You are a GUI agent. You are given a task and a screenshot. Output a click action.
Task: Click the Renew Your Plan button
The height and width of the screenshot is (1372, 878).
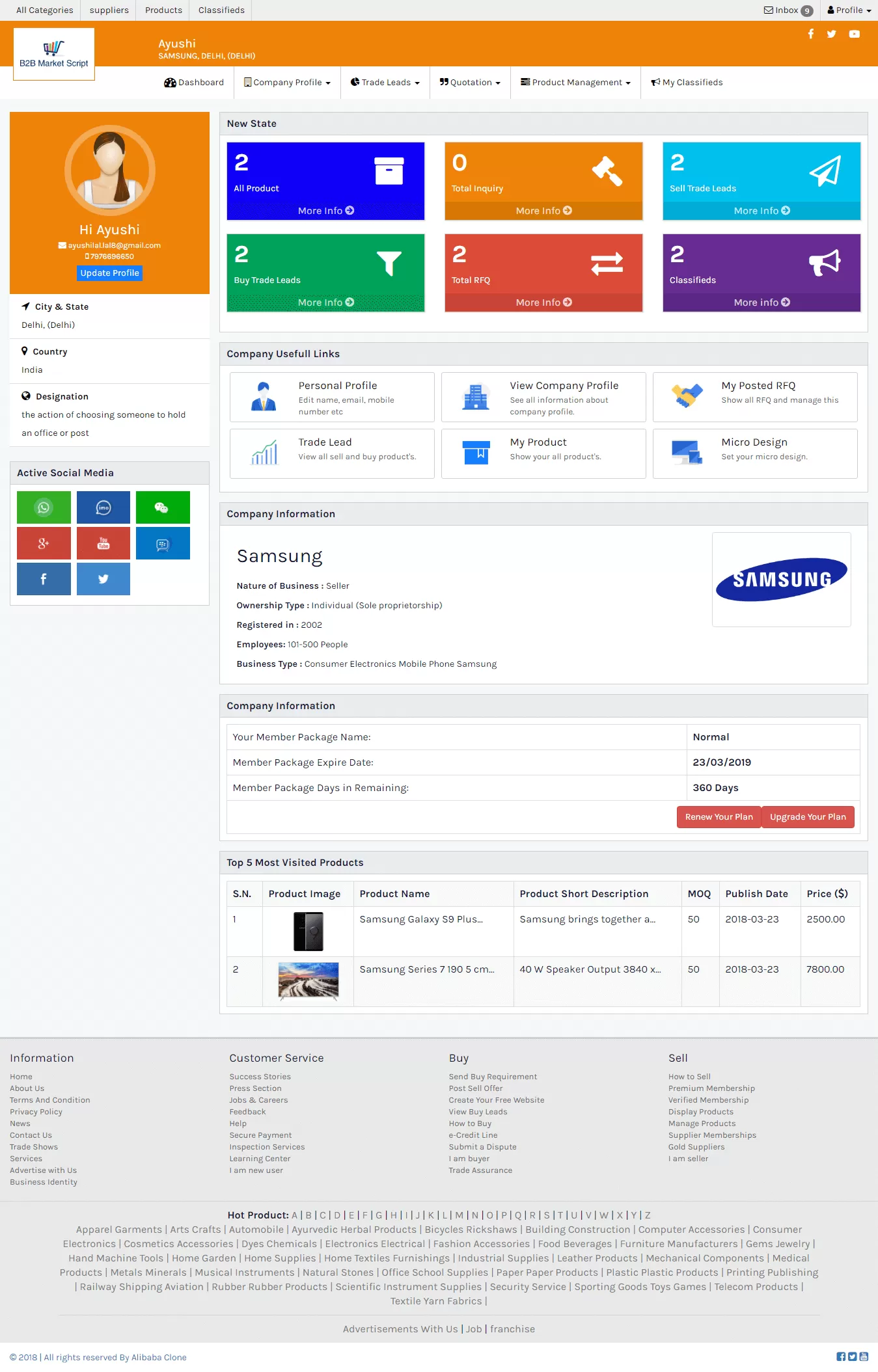click(x=719, y=817)
